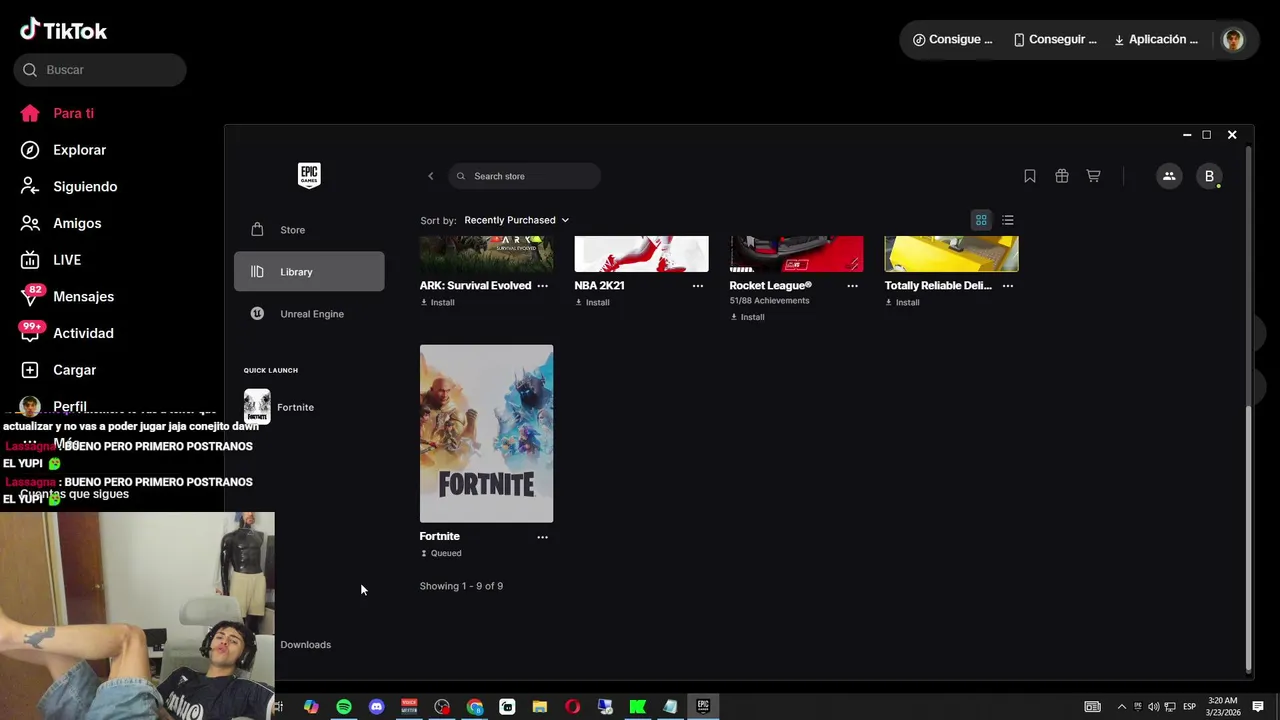The height and width of the screenshot is (720, 1280).
Task: Click TikTok Conseguir app button
Action: pyautogui.click(x=1054, y=40)
